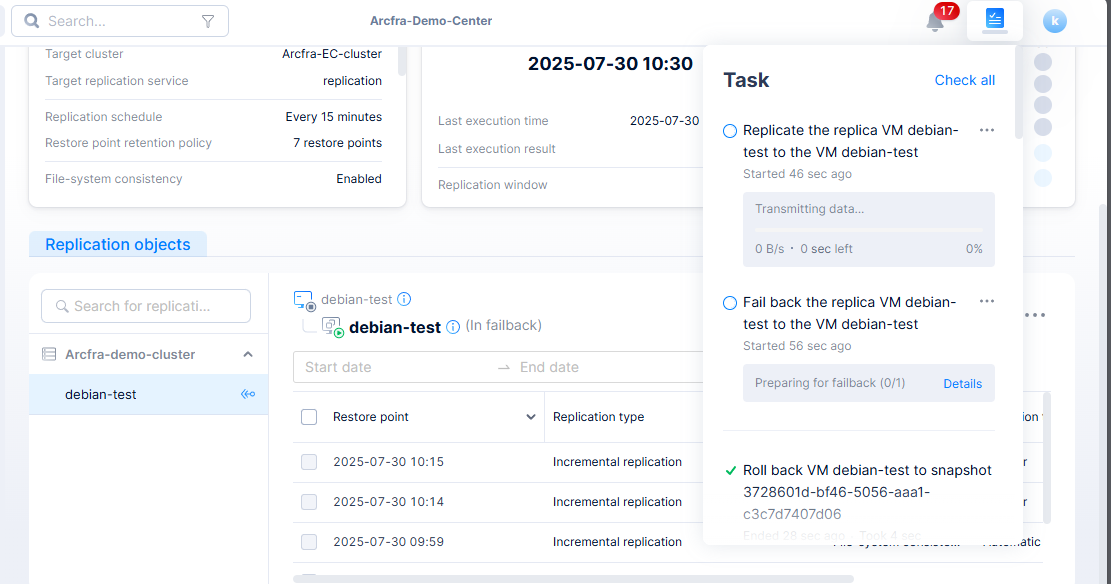
Task: Click the Transmitting data progress bar
Action: pyautogui.click(x=868, y=229)
